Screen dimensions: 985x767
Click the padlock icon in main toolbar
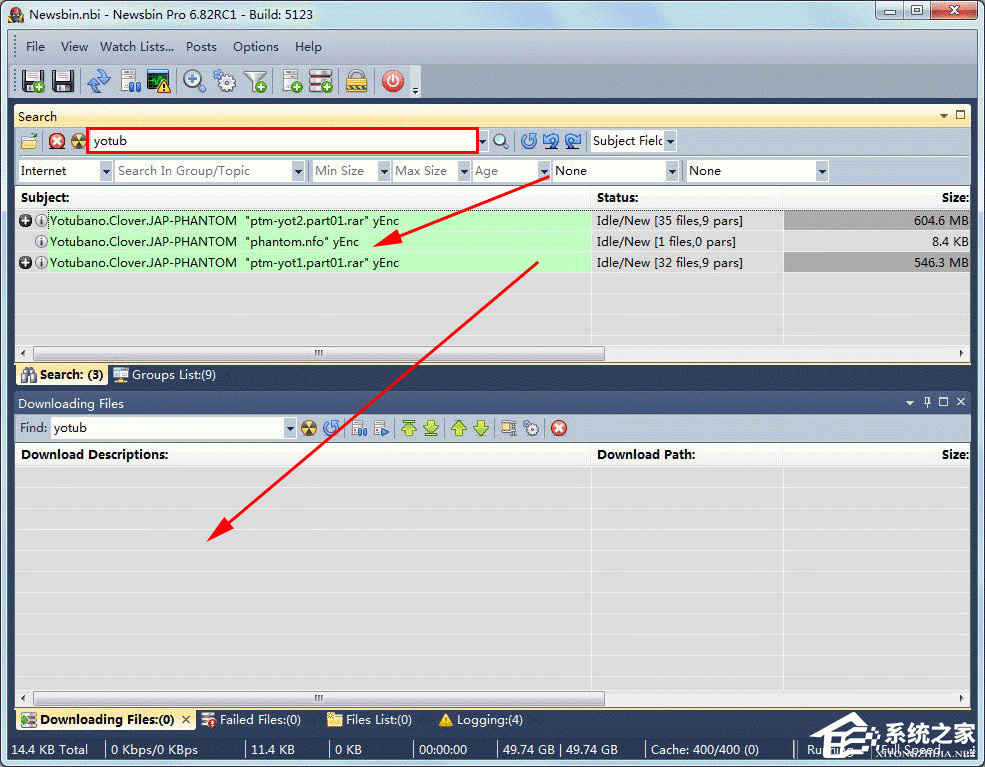click(x=357, y=81)
